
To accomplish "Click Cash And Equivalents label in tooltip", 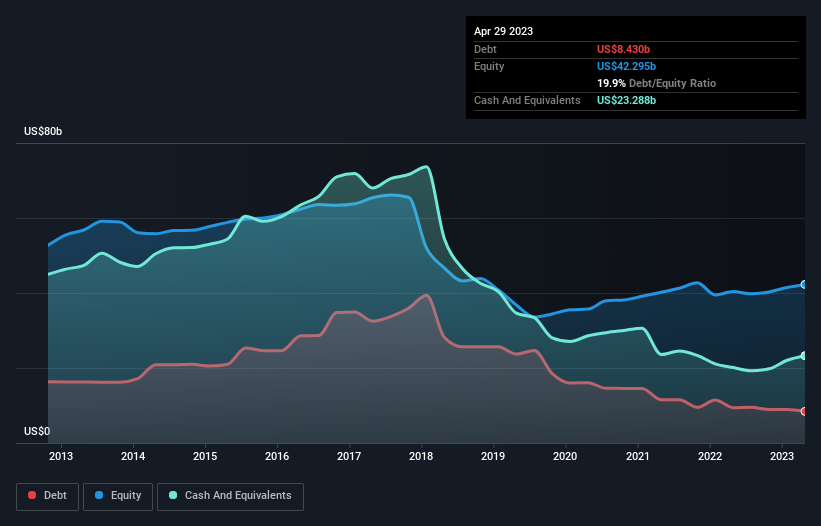I will tap(527, 100).
